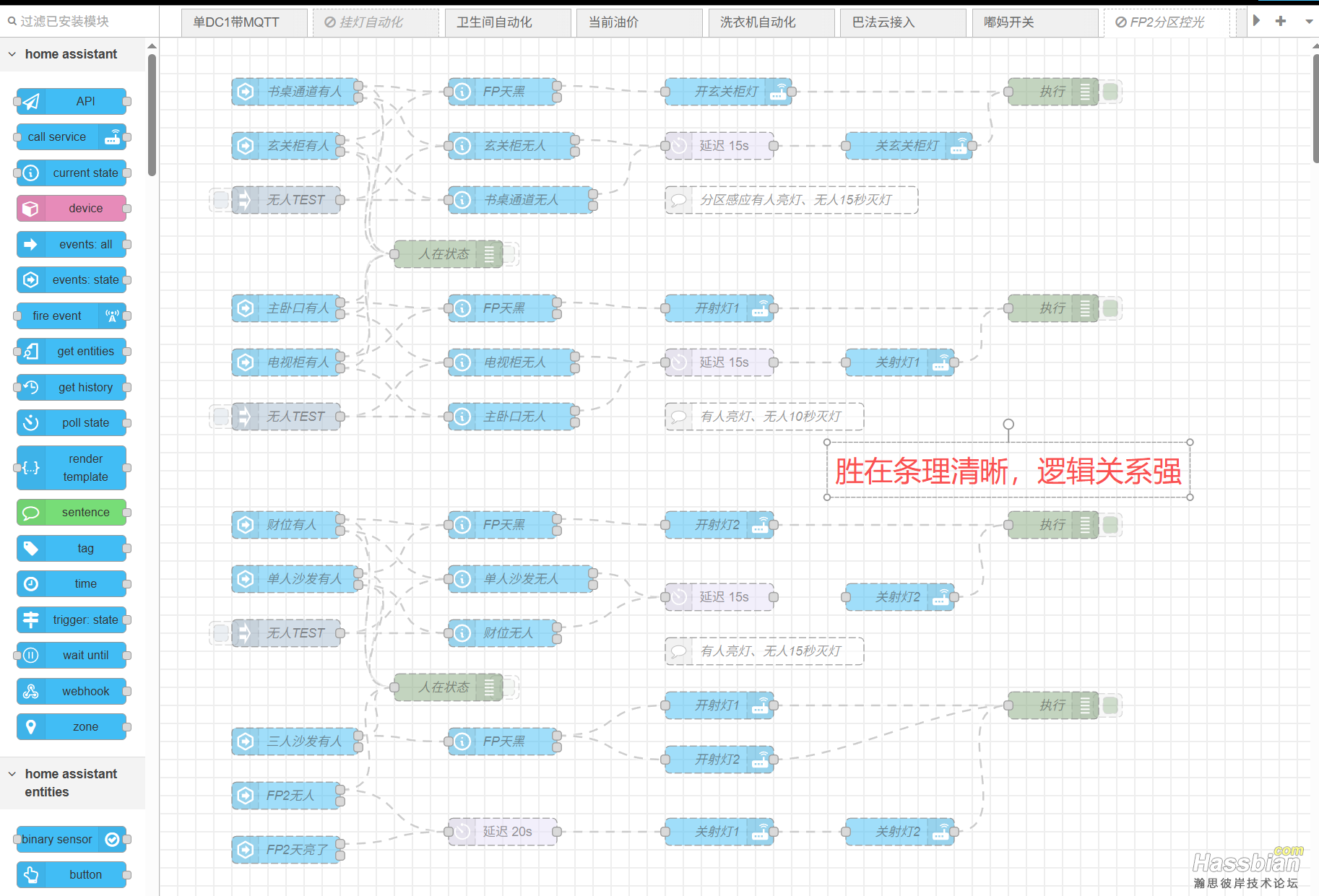Trigger the second 无人TEST inject button
The height and width of the screenshot is (896, 1319).
click(x=221, y=417)
